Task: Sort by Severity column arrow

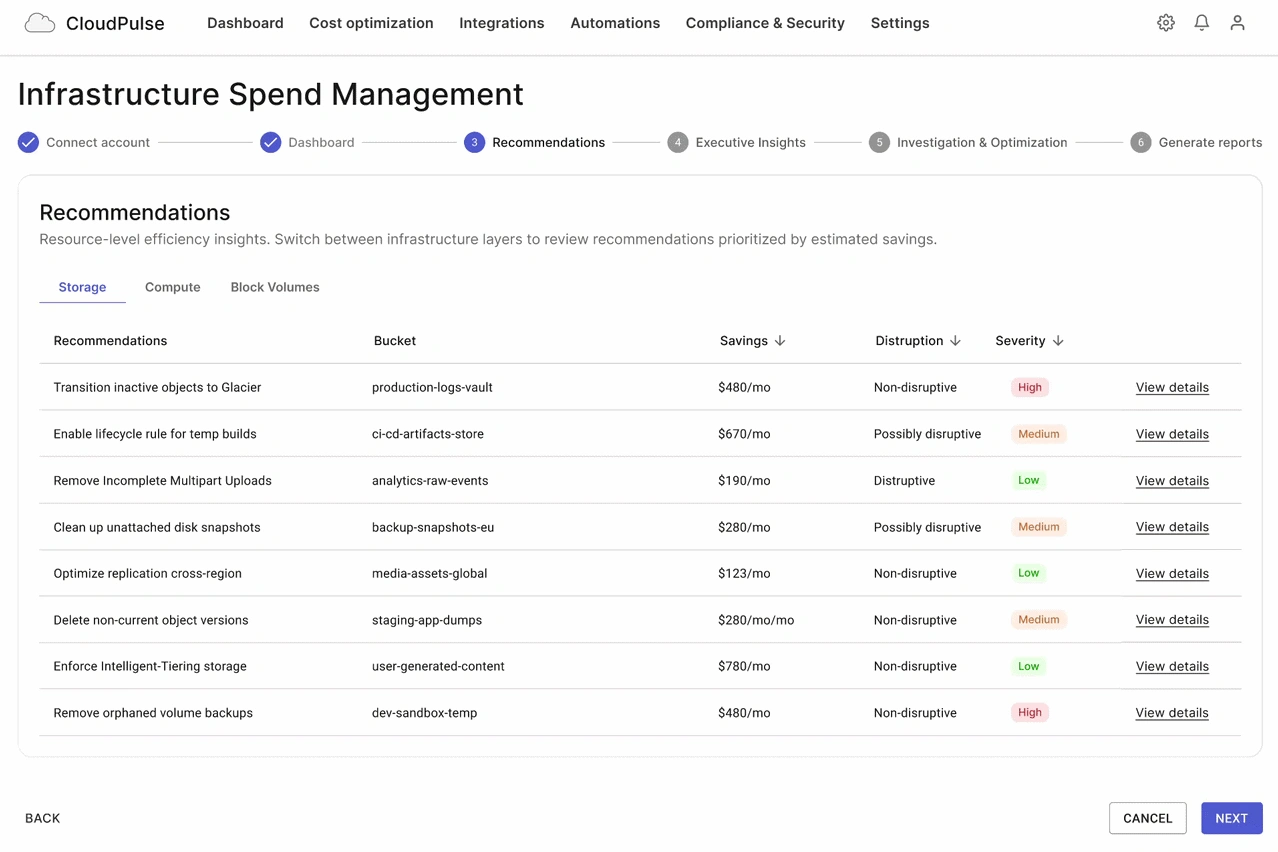Action: (1058, 341)
